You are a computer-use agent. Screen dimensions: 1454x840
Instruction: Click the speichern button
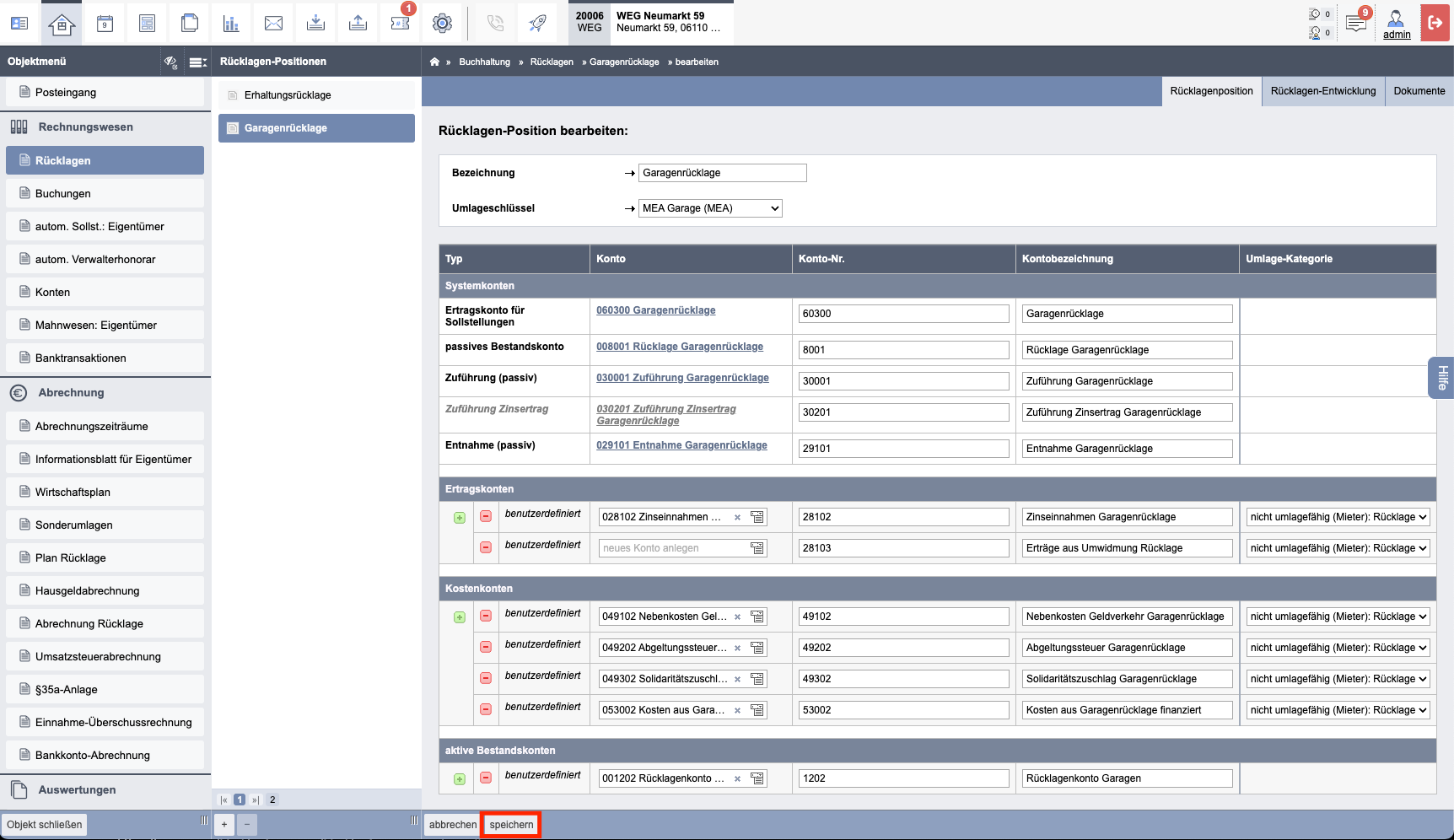click(x=511, y=825)
